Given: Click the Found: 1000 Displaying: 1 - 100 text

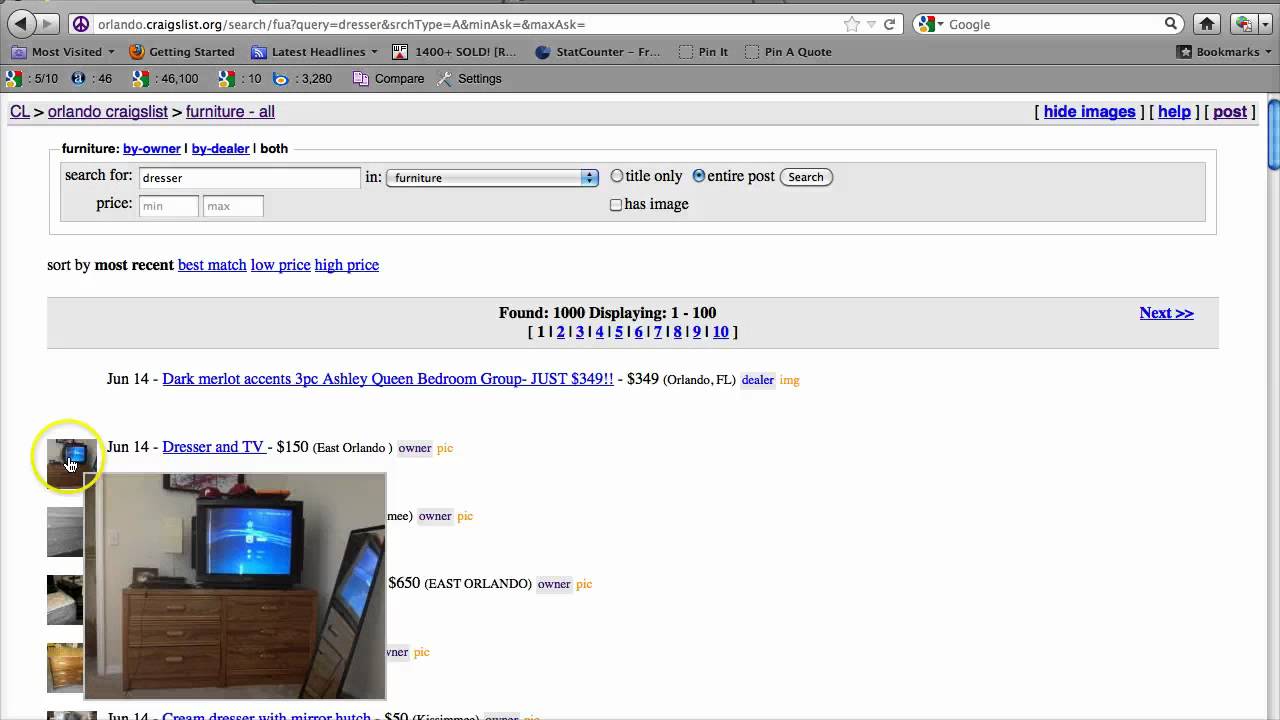Looking at the screenshot, I should pyautogui.click(x=608, y=313).
